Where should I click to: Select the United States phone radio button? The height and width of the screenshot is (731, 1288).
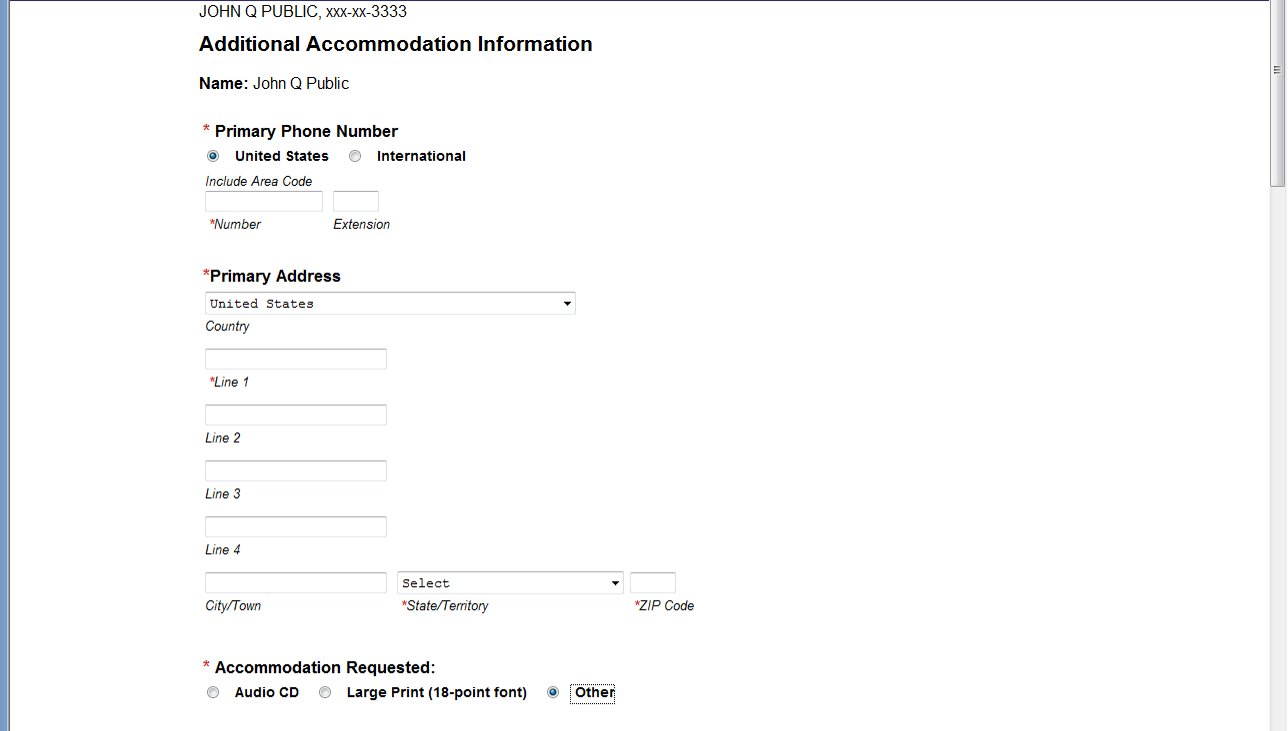click(x=213, y=156)
